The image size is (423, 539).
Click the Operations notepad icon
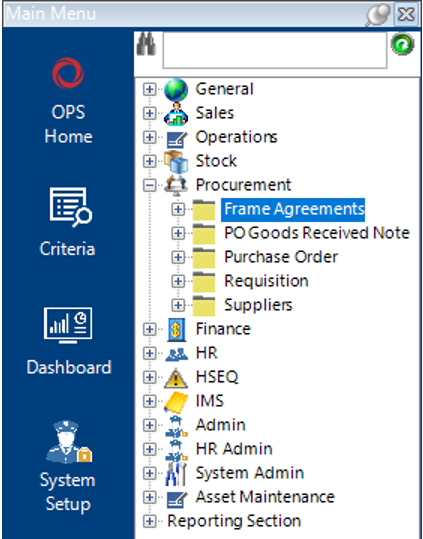[x=177, y=139]
